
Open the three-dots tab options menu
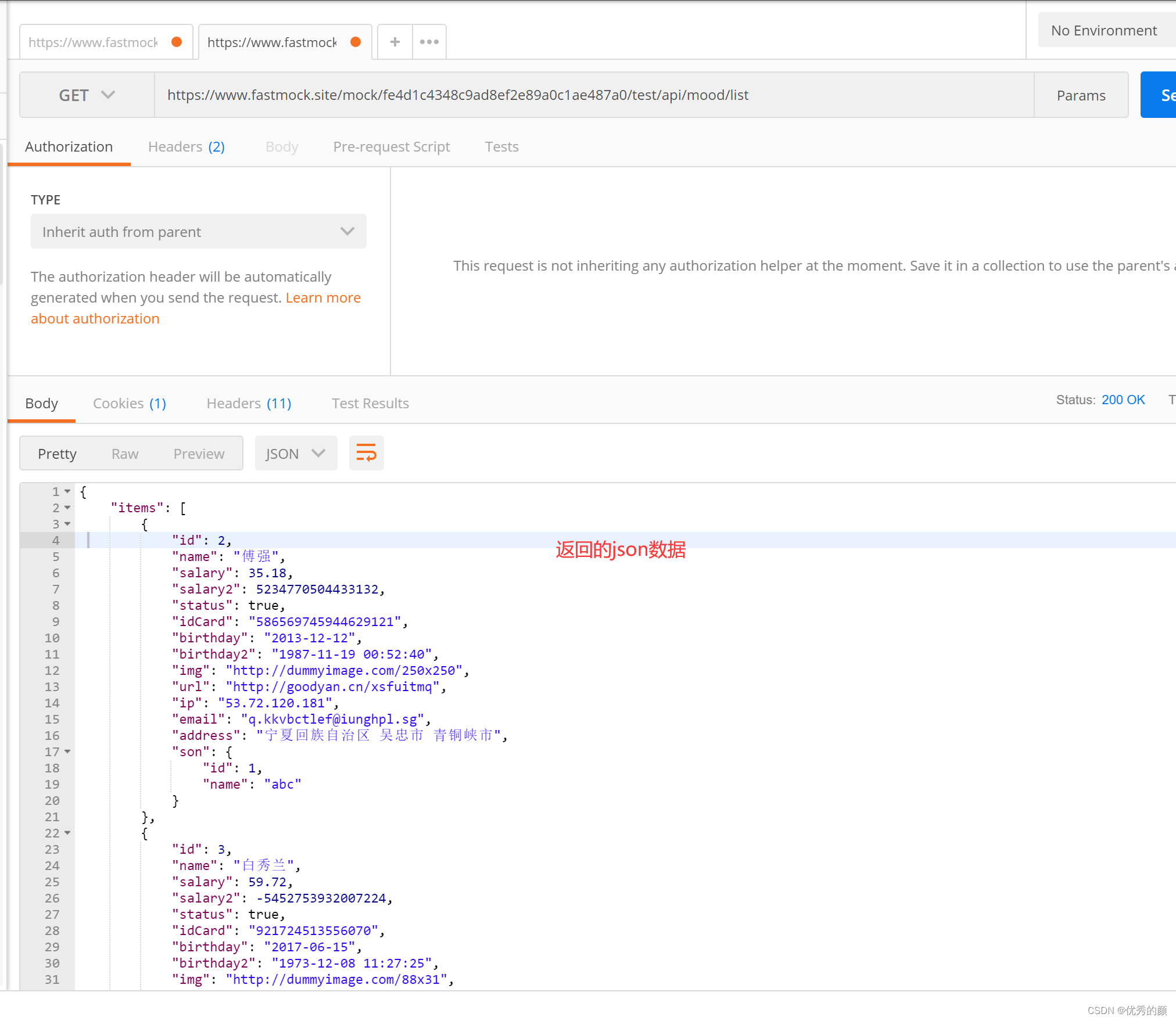coord(429,42)
